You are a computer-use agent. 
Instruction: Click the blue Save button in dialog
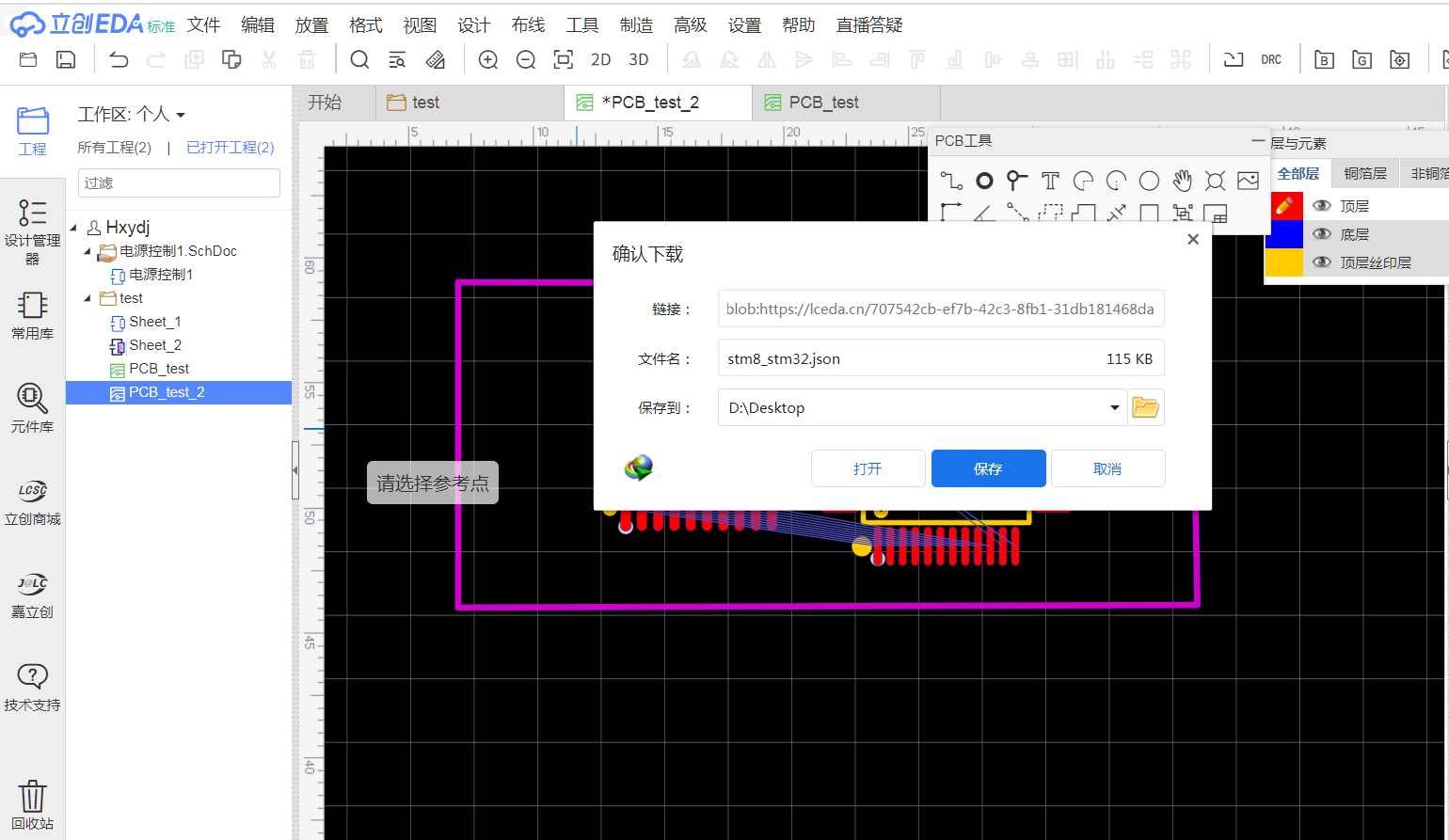(x=988, y=468)
